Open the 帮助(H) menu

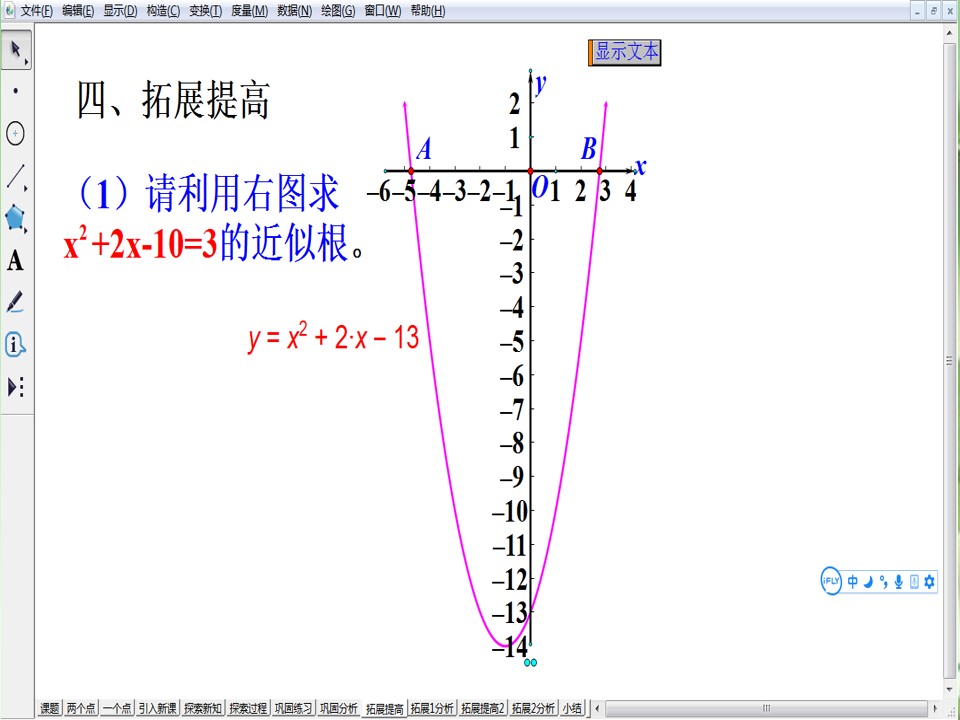[x=427, y=10]
